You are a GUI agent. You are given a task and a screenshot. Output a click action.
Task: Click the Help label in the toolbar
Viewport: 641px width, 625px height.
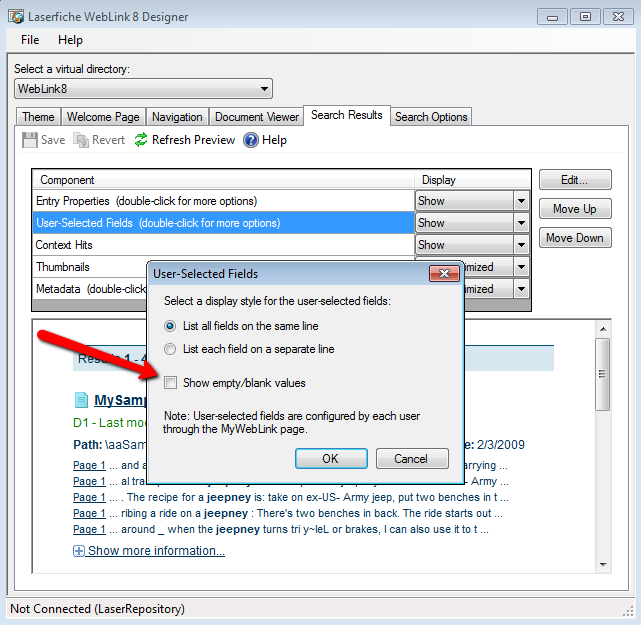(x=274, y=140)
